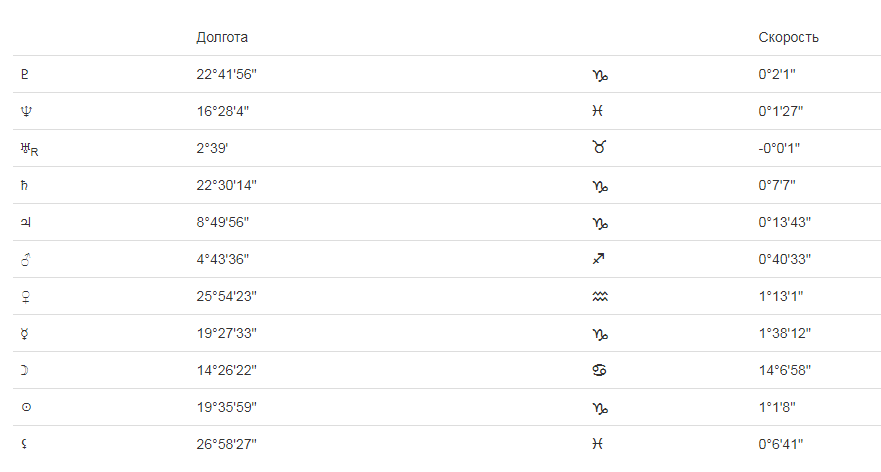
Task: Click the Venus planet symbol
Action: [x=26, y=296]
